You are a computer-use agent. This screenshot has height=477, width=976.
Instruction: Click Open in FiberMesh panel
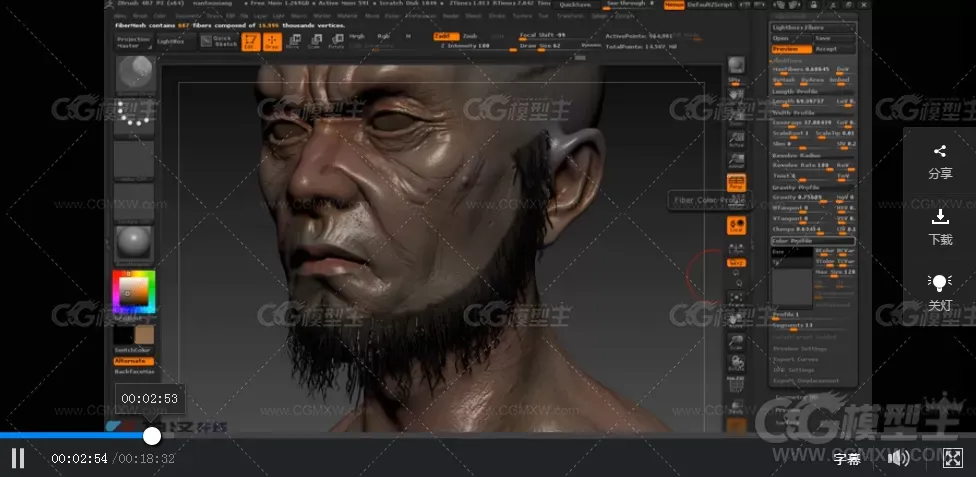click(x=791, y=38)
